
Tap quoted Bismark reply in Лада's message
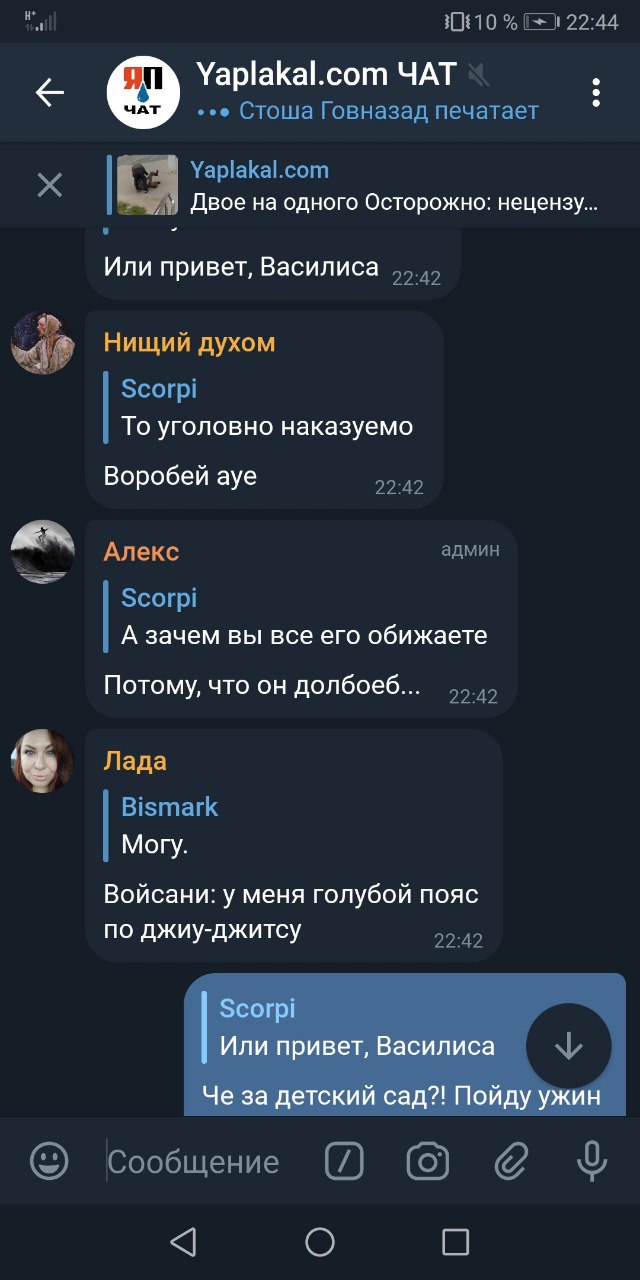pos(169,825)
